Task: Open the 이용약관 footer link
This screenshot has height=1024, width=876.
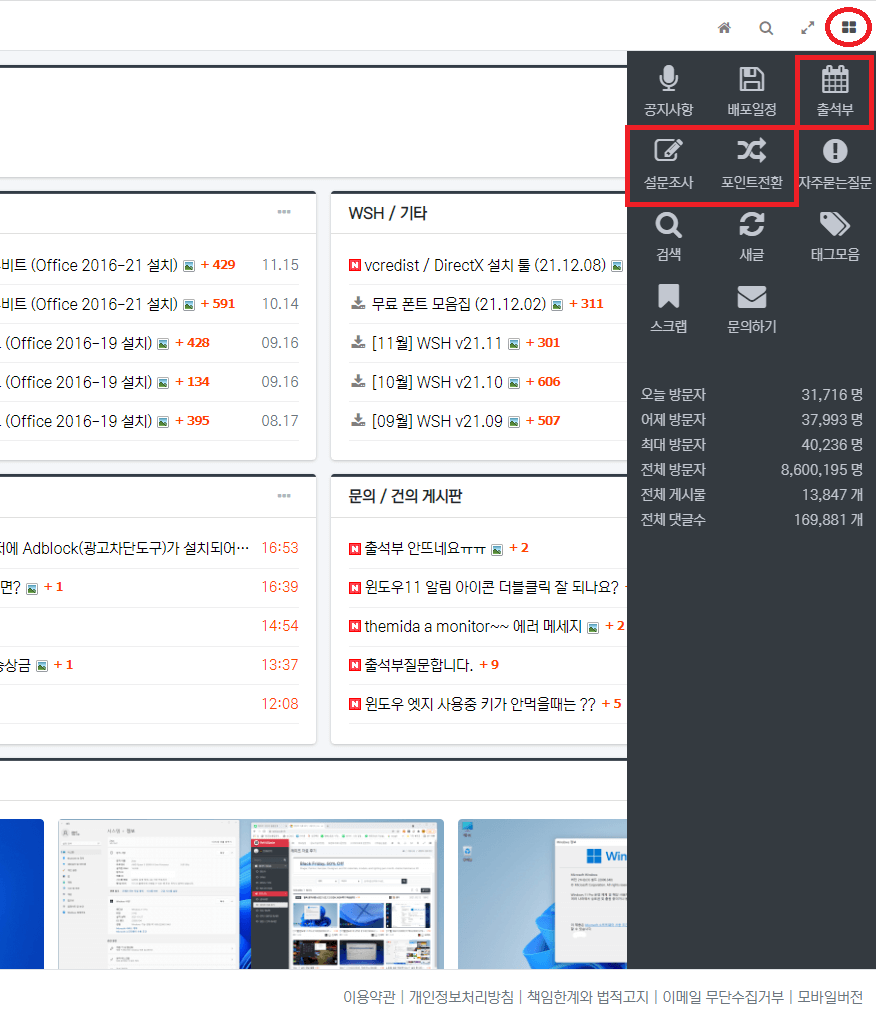Action: [x=369, y=997]
